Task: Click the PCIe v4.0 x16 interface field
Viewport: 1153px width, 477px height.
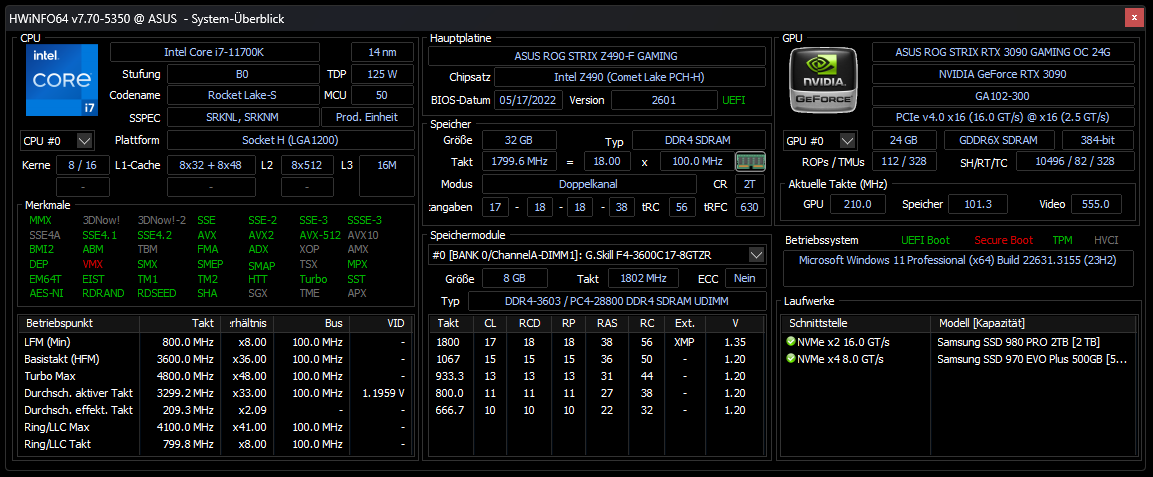Action: (x=1002, y=117)
